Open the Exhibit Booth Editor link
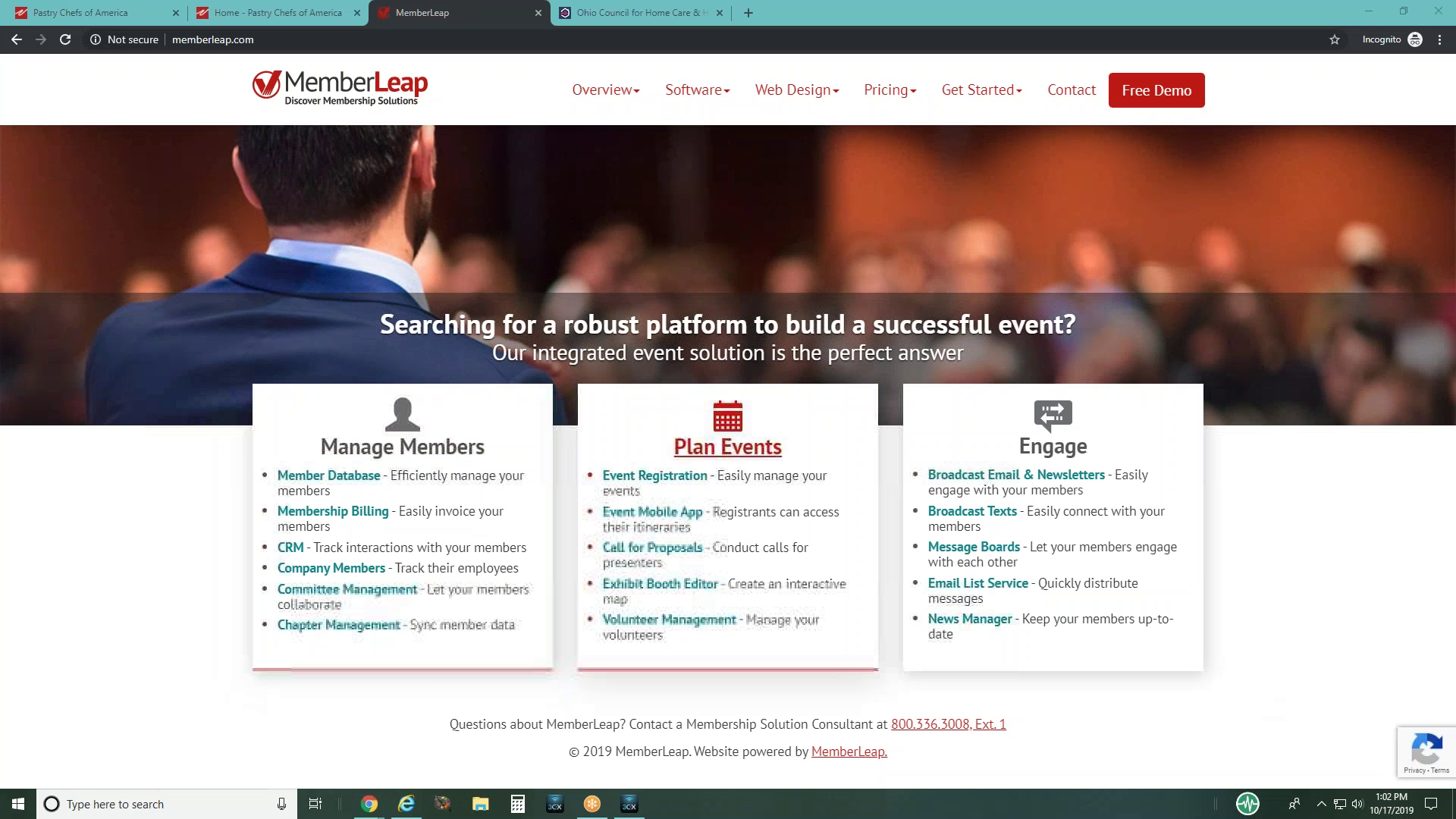 (660, 584)
